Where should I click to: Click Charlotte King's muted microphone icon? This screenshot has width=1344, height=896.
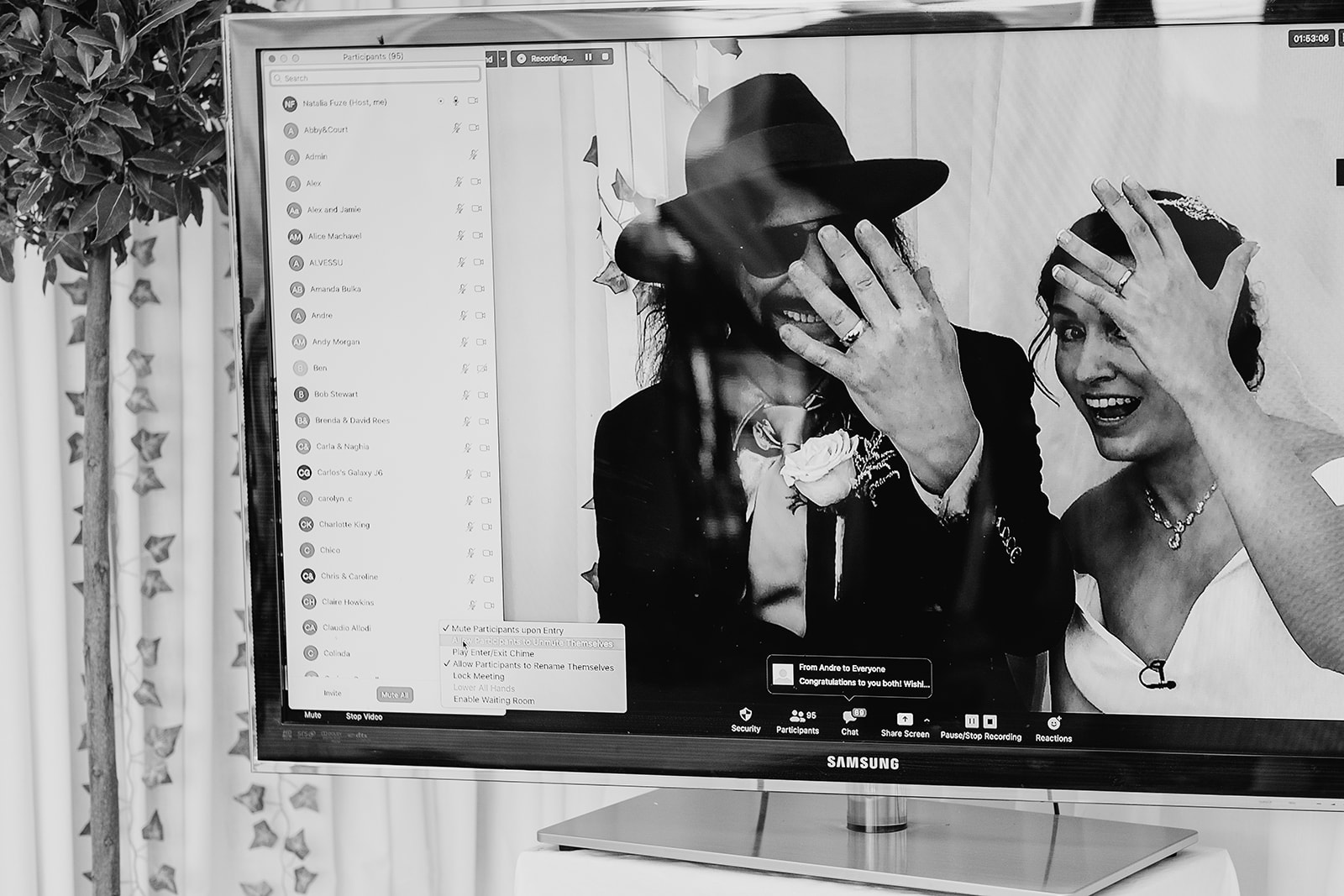click(470, 527)
